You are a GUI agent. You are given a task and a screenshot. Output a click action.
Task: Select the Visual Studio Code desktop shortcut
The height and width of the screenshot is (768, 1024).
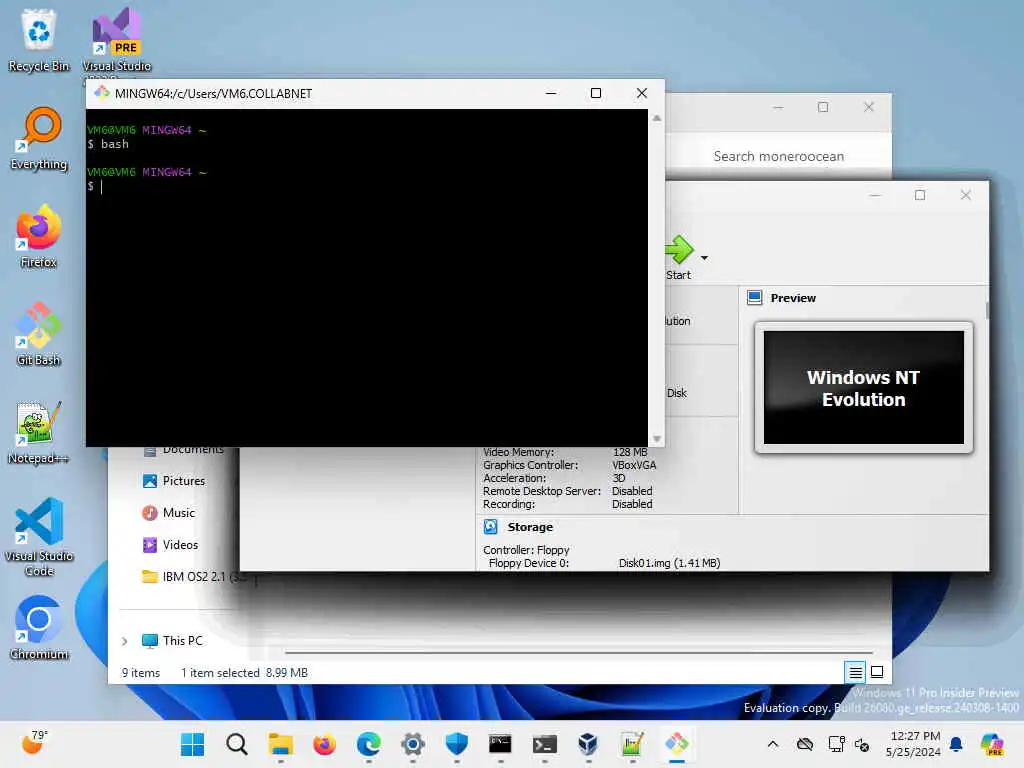[x=39, y=537]
